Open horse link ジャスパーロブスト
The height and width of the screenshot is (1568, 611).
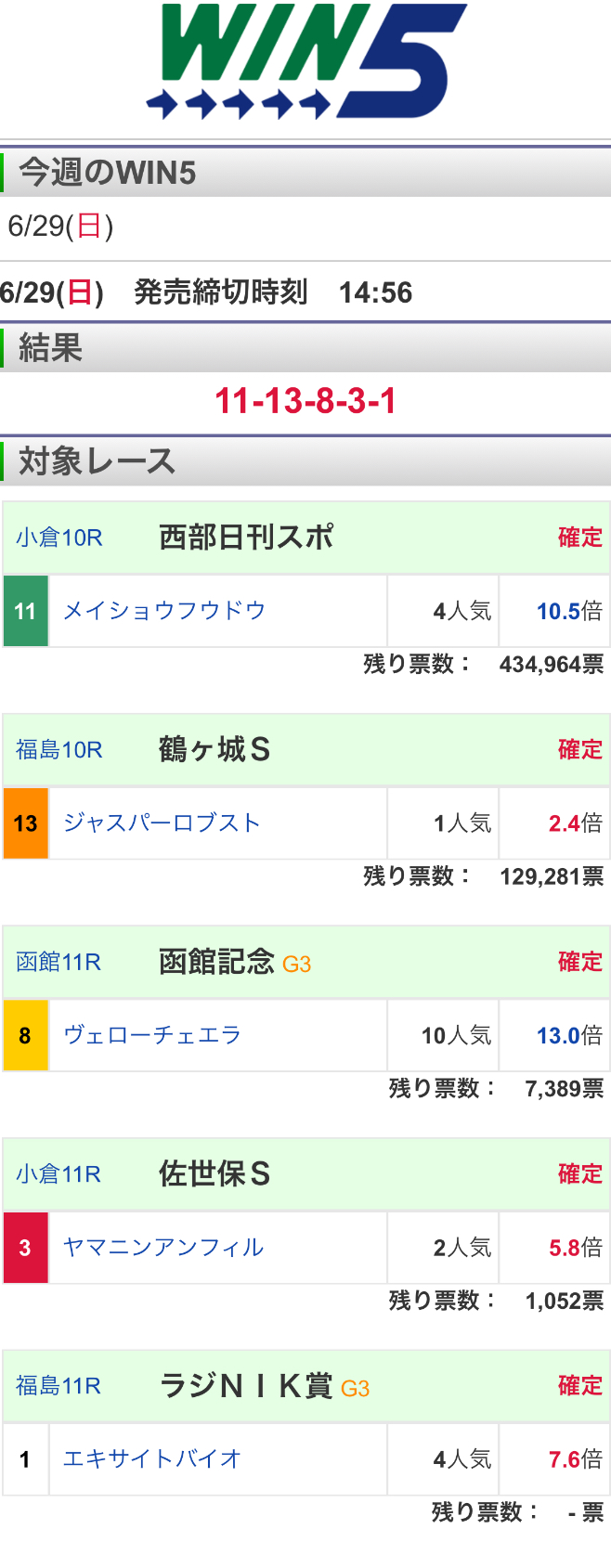coord(162,823)
